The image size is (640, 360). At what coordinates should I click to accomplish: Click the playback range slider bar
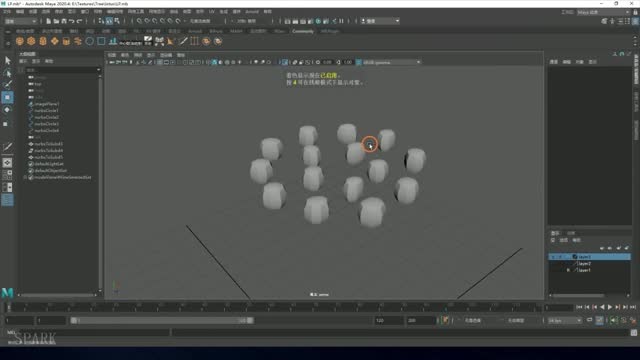click(x=162, y=320)
